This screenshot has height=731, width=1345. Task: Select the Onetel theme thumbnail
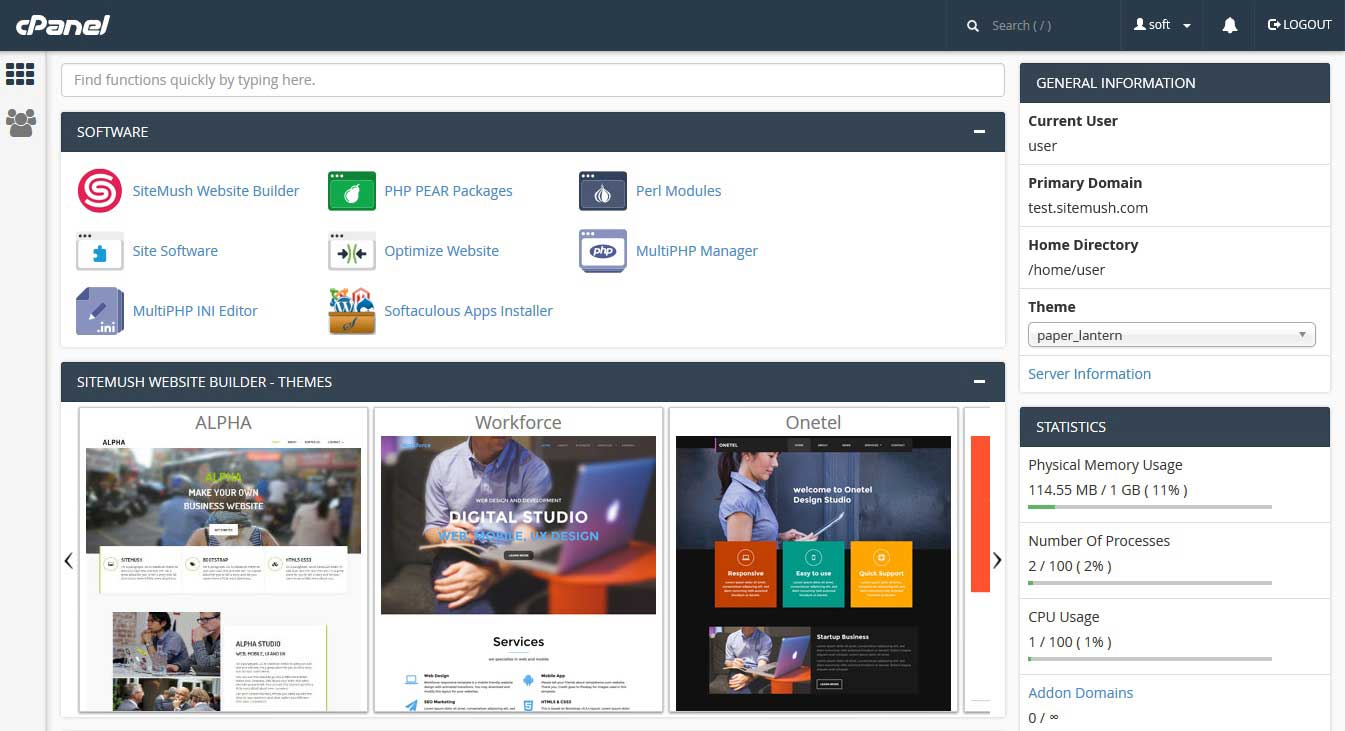[x=813, y=574]
